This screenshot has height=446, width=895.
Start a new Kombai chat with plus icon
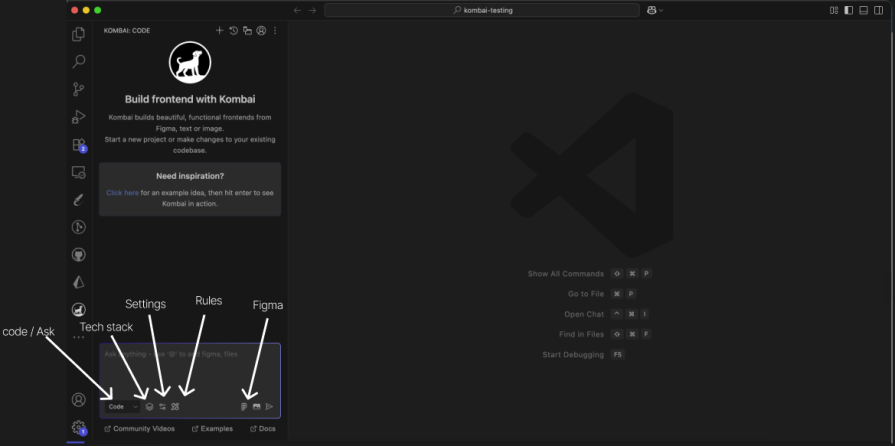[x=220, y=31]
